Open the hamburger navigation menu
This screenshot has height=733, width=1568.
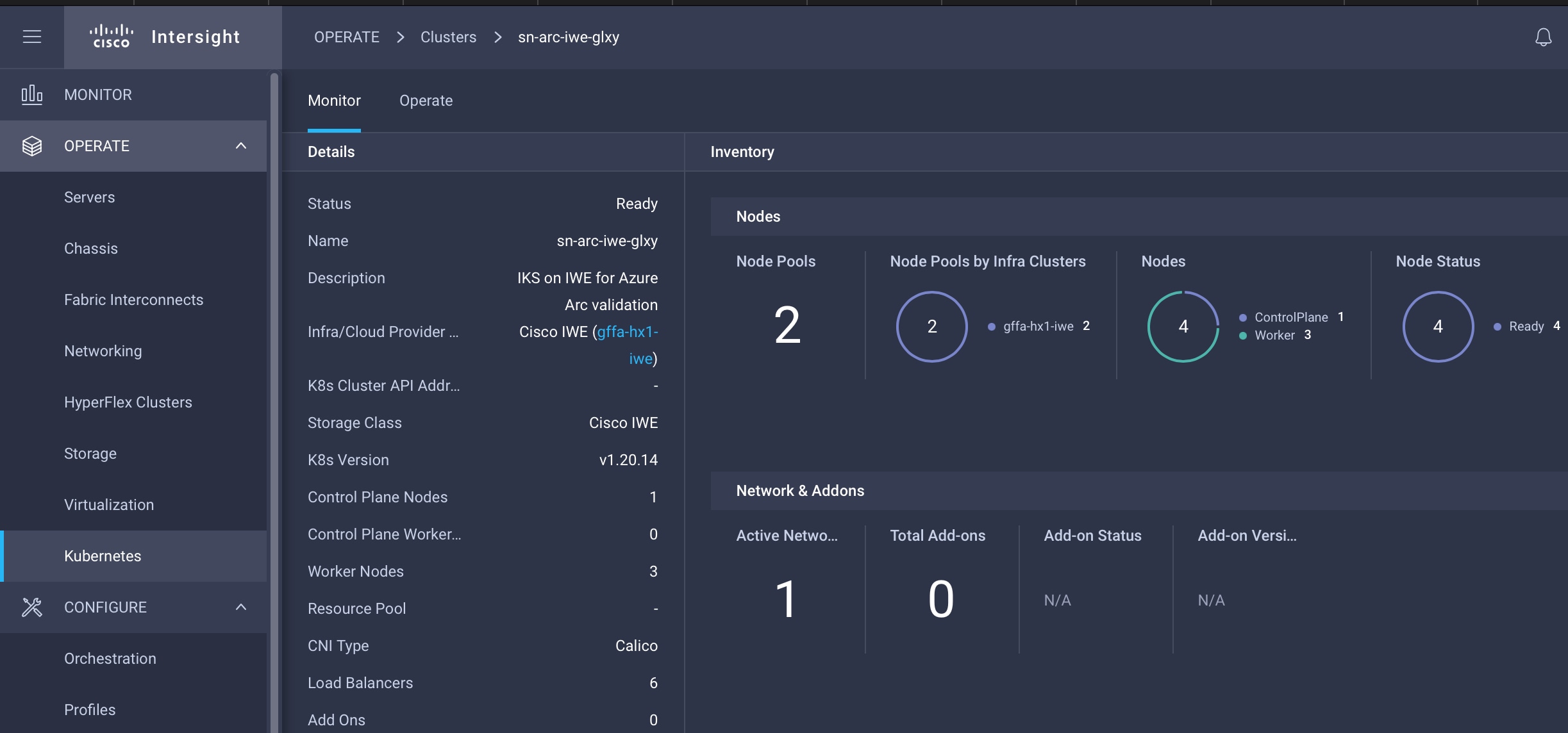(x=32, y=37)
